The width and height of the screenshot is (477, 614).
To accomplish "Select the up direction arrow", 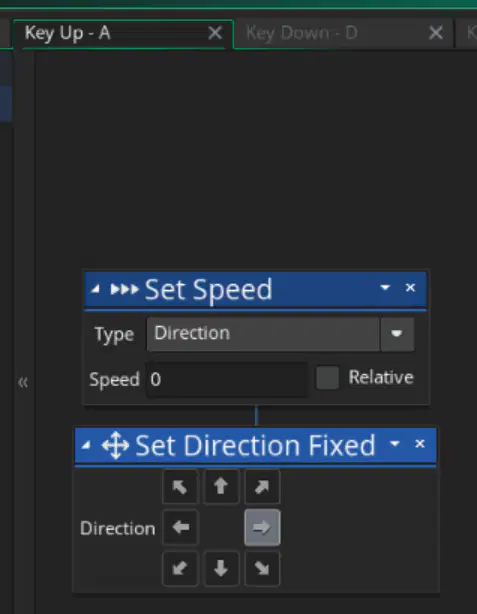I will (x=221, y=487).
